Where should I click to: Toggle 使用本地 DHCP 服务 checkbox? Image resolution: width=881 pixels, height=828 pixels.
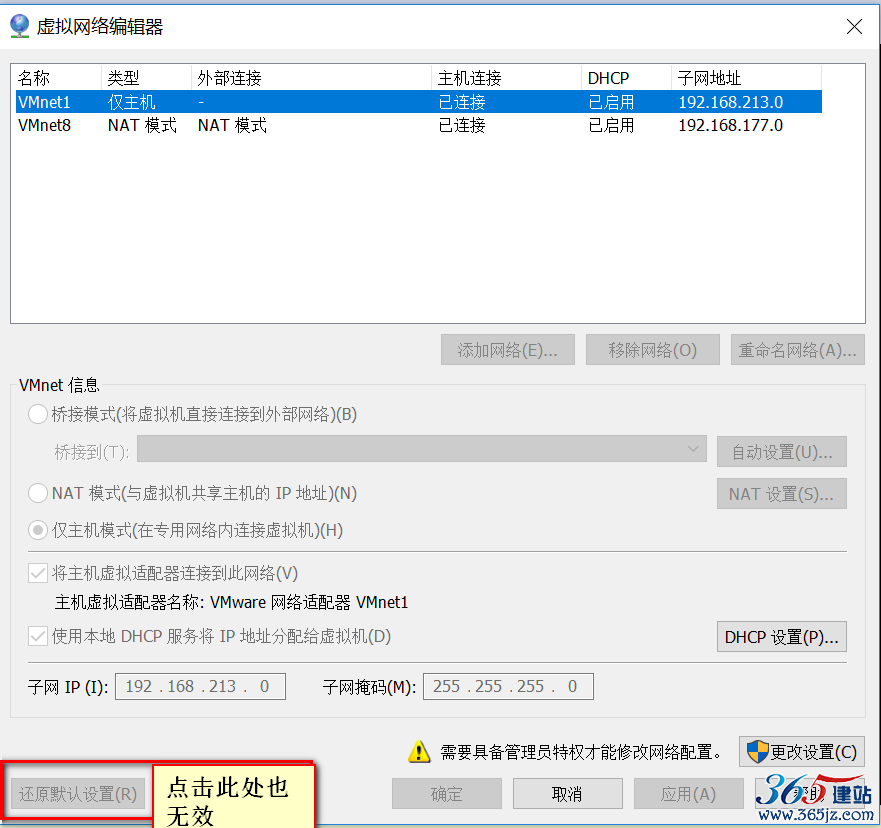pyautogui.click(x=38, y=636)
